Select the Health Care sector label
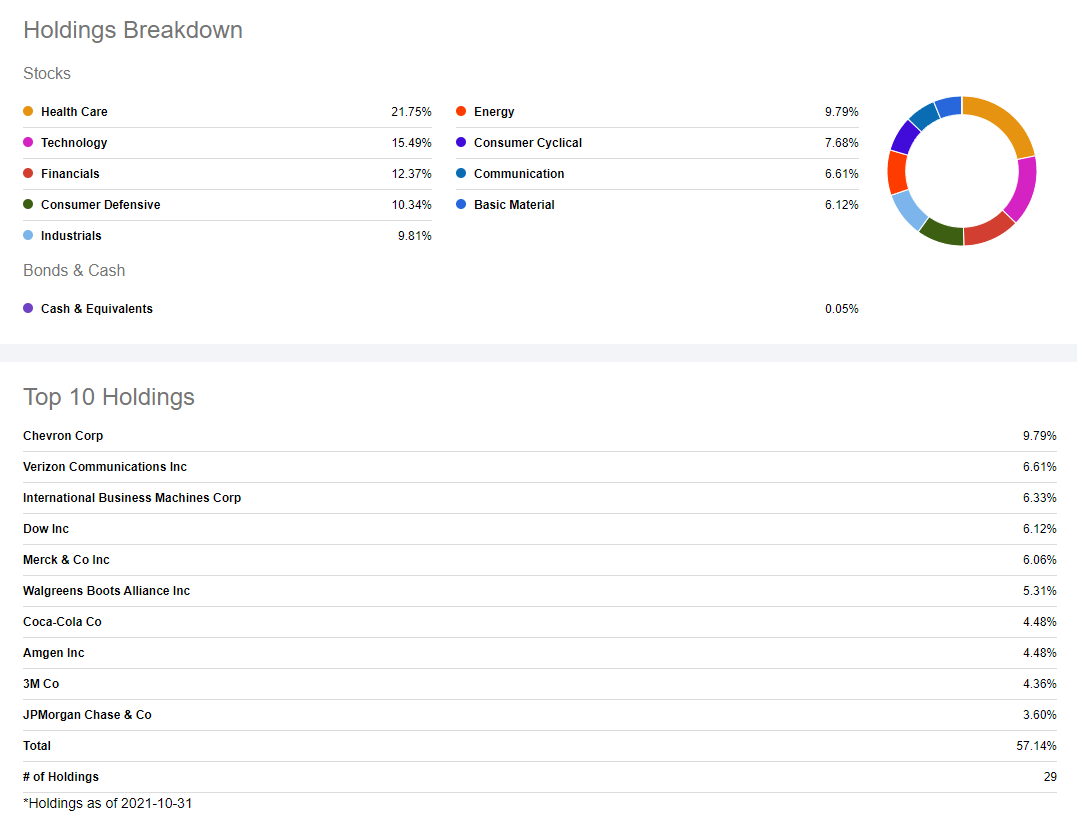Screen dimensions: 1077x827 coord(74,112)
